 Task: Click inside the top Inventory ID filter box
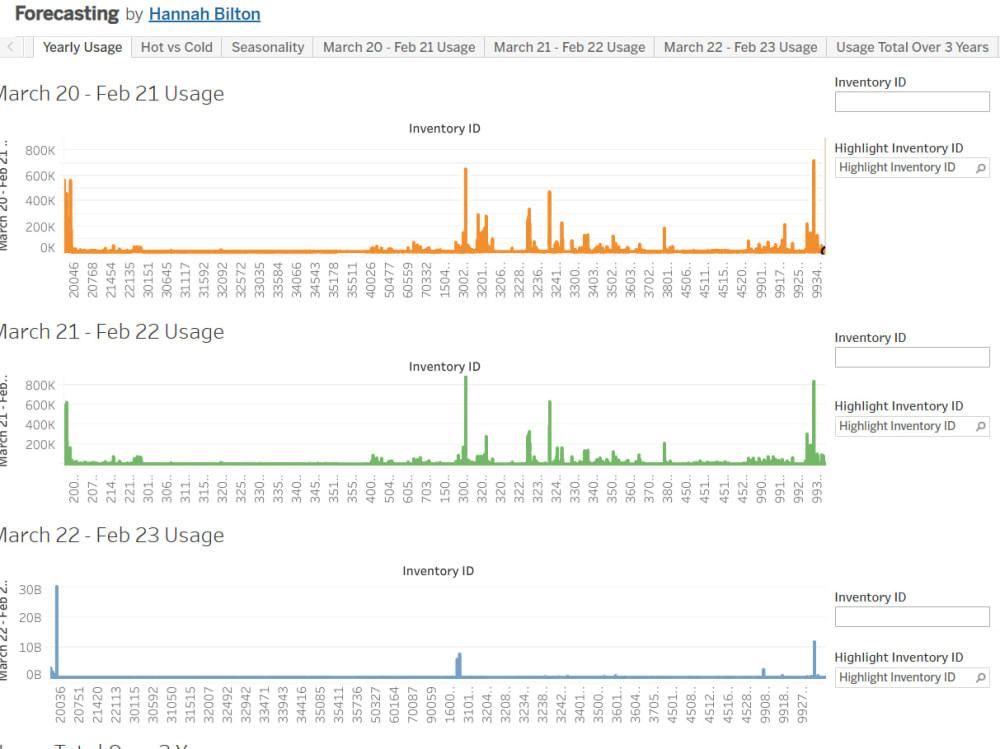pos(911,101)
